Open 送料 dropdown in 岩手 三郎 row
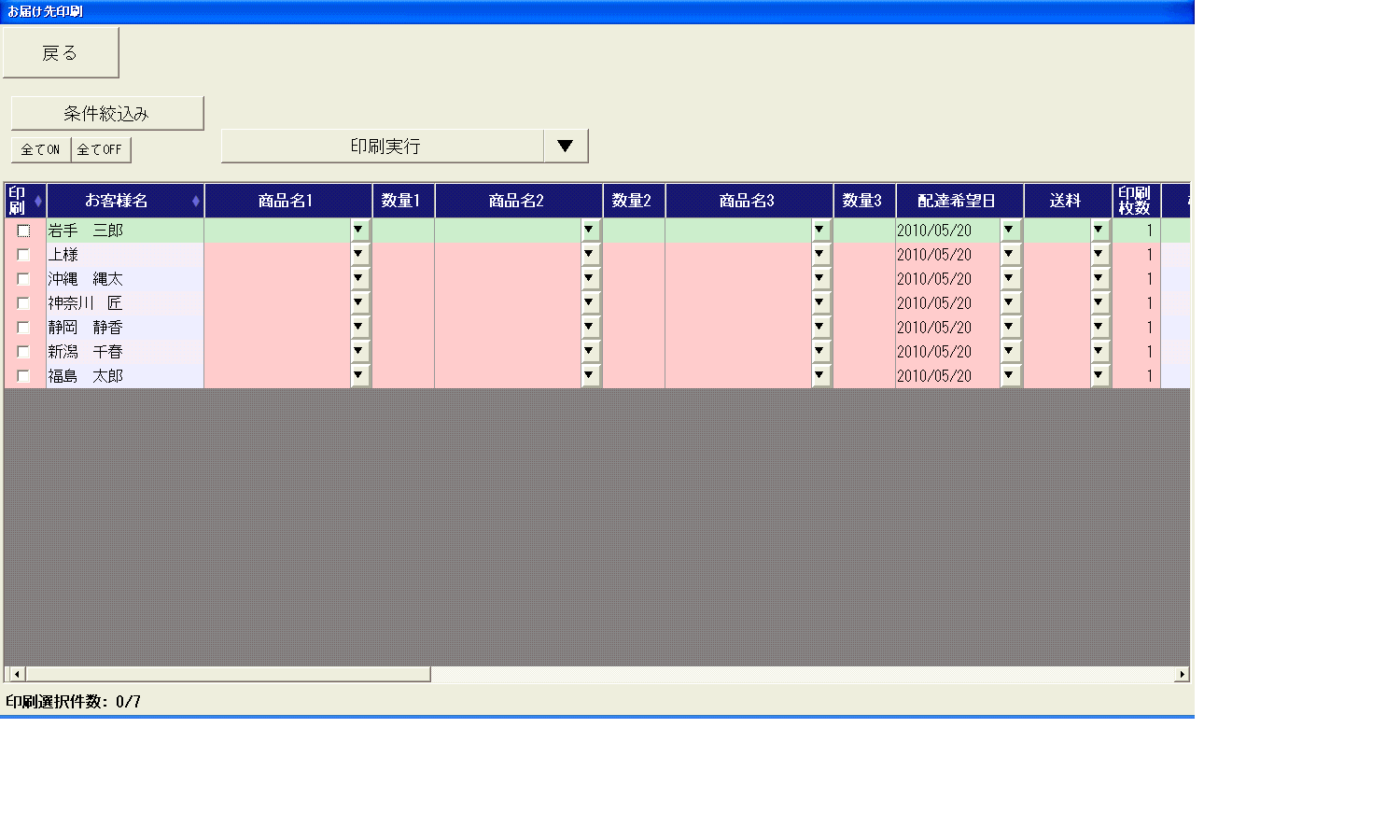Screen dimensions: 1400x840 [1099, 230]
